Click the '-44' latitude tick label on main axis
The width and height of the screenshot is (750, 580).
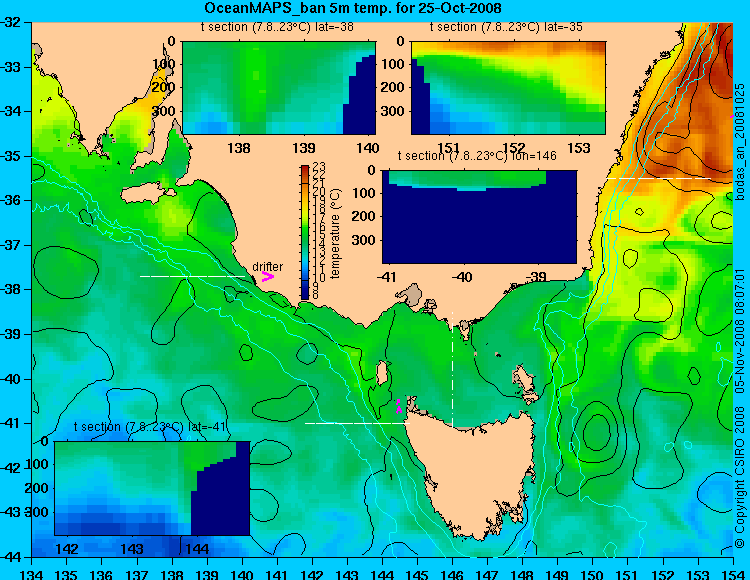(x=11, y=558)
